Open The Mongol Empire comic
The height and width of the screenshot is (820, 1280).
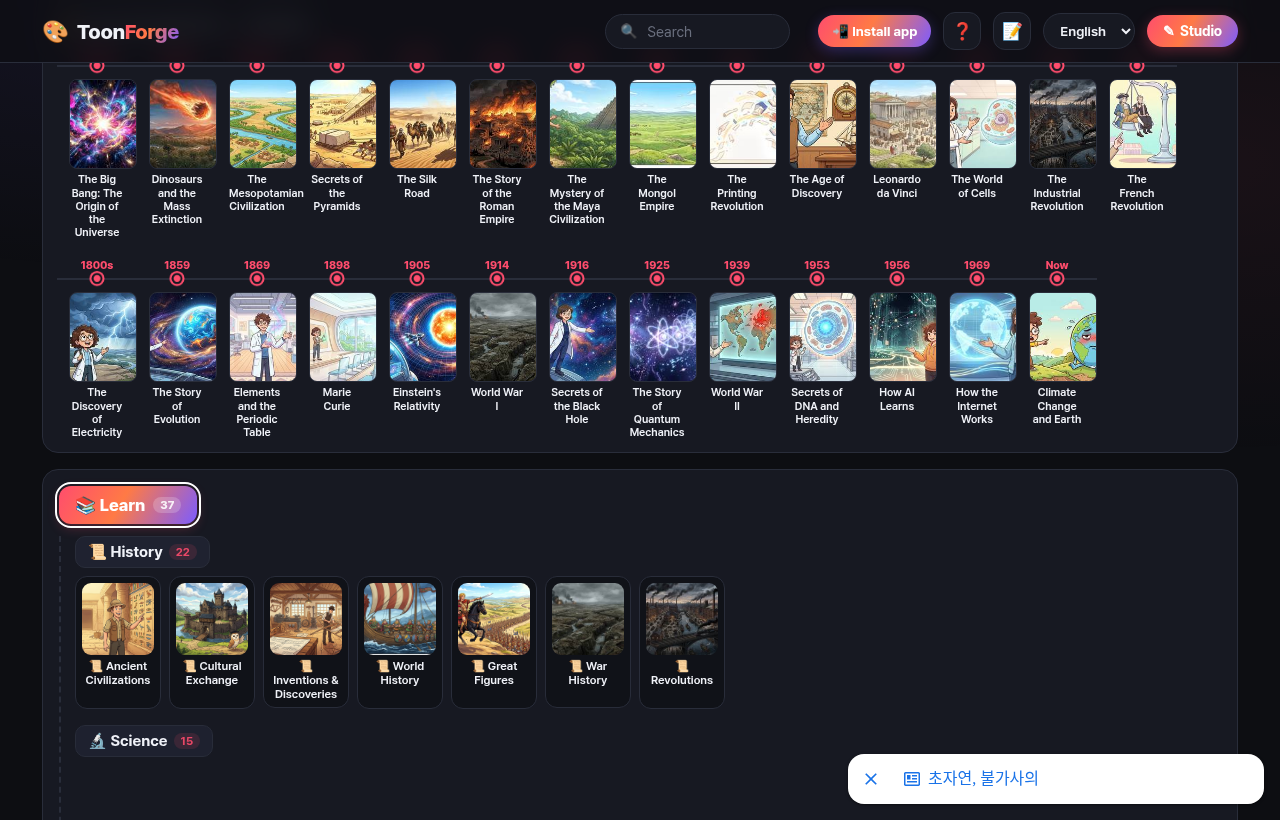[663, 124]
